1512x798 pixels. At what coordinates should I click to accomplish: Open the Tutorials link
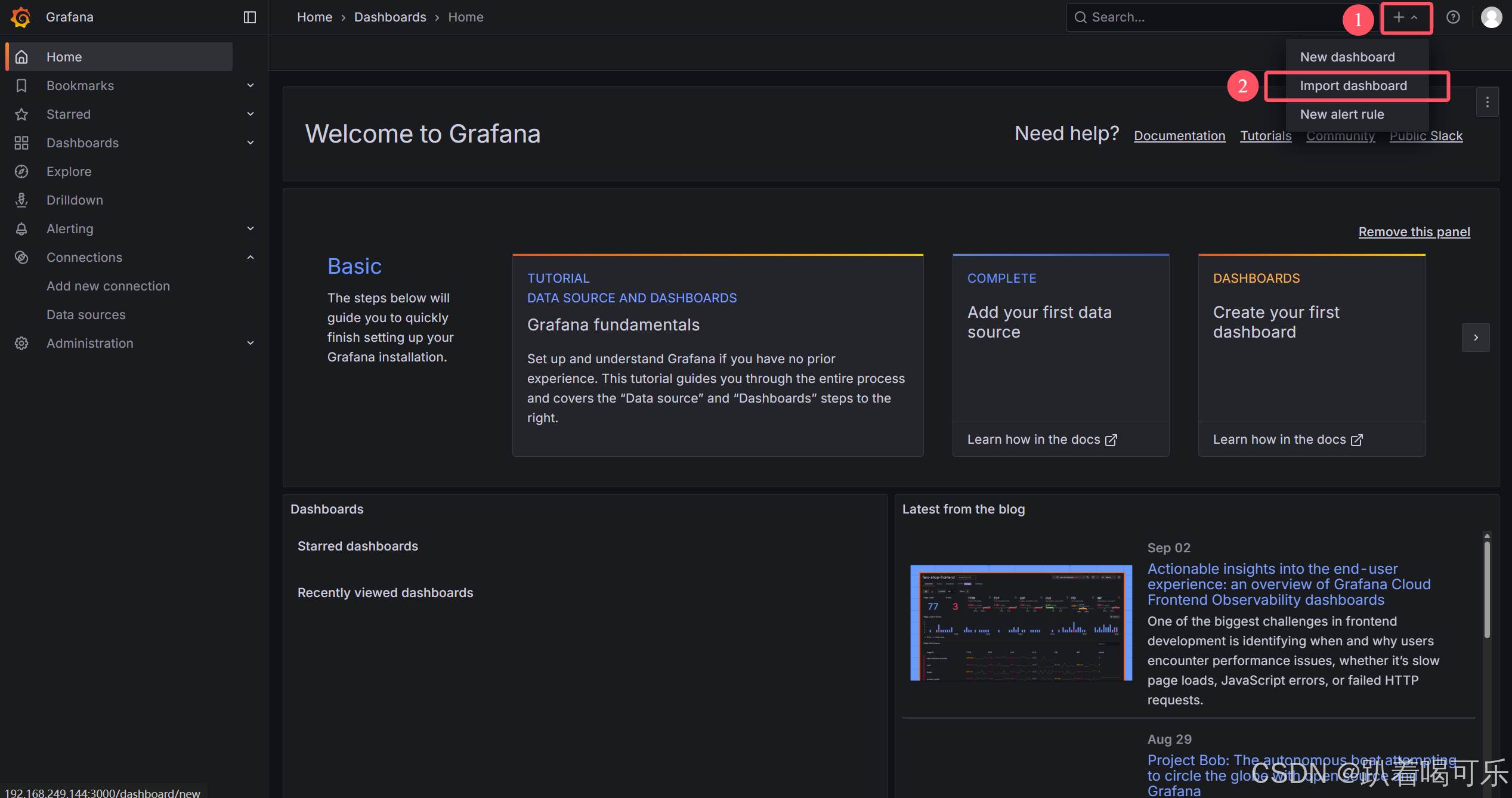click(1266, 136)
